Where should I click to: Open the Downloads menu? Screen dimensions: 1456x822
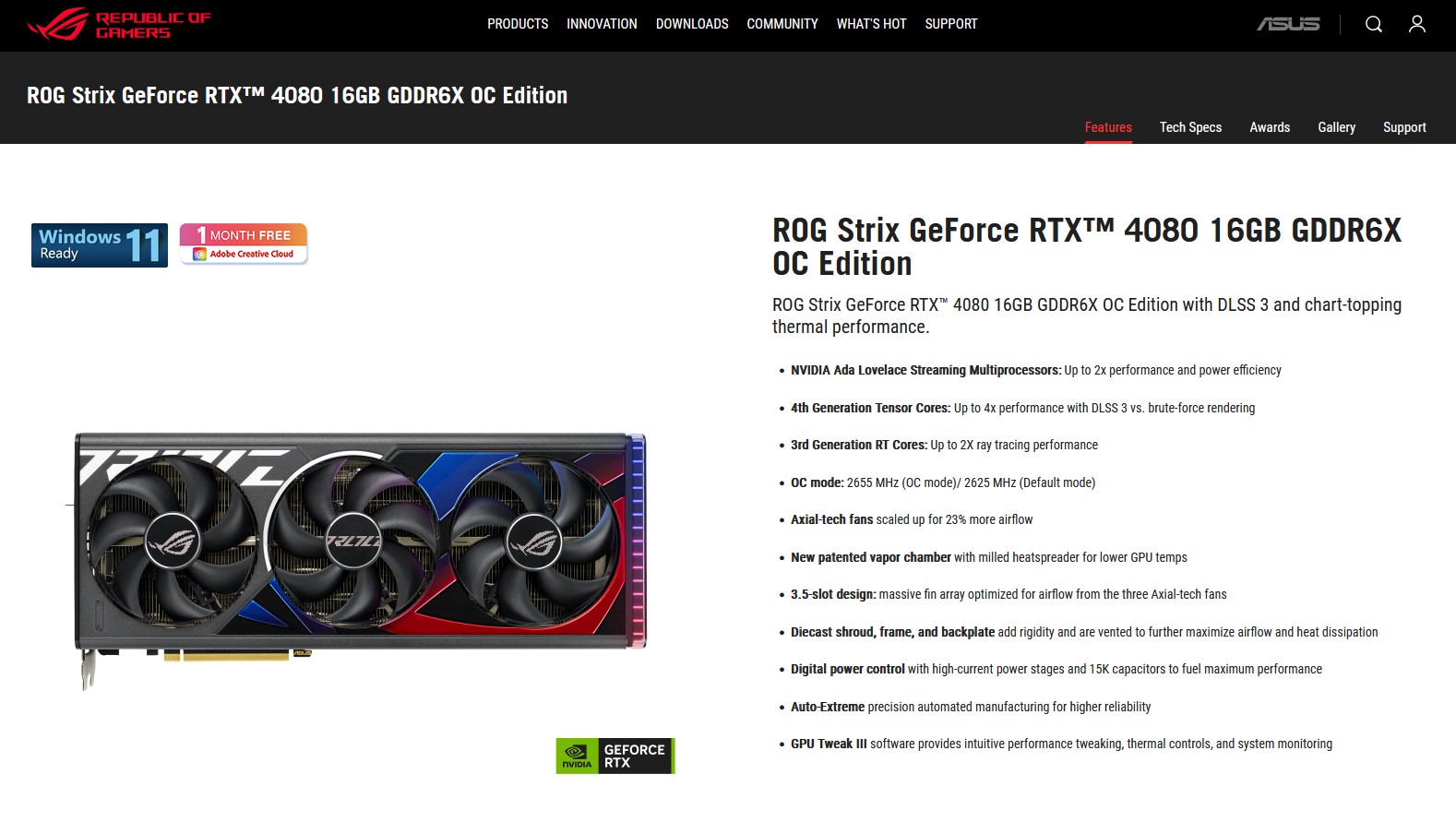click(692, 24)
